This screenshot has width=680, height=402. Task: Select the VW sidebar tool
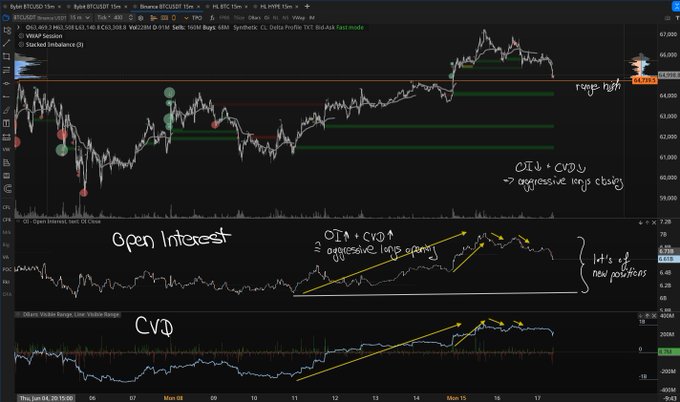click(7, 149)
